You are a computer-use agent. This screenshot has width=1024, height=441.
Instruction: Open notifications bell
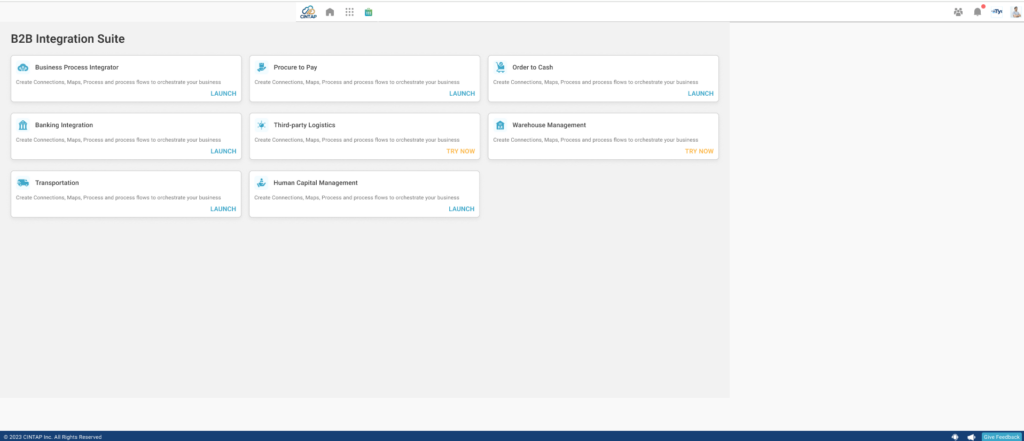[x=978, y=12]
